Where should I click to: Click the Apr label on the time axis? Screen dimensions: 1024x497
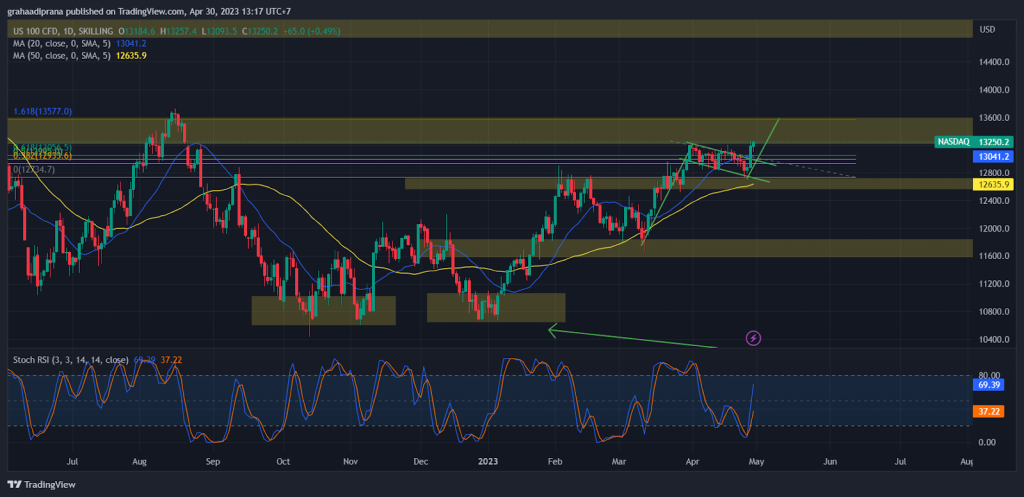point(691,461)
